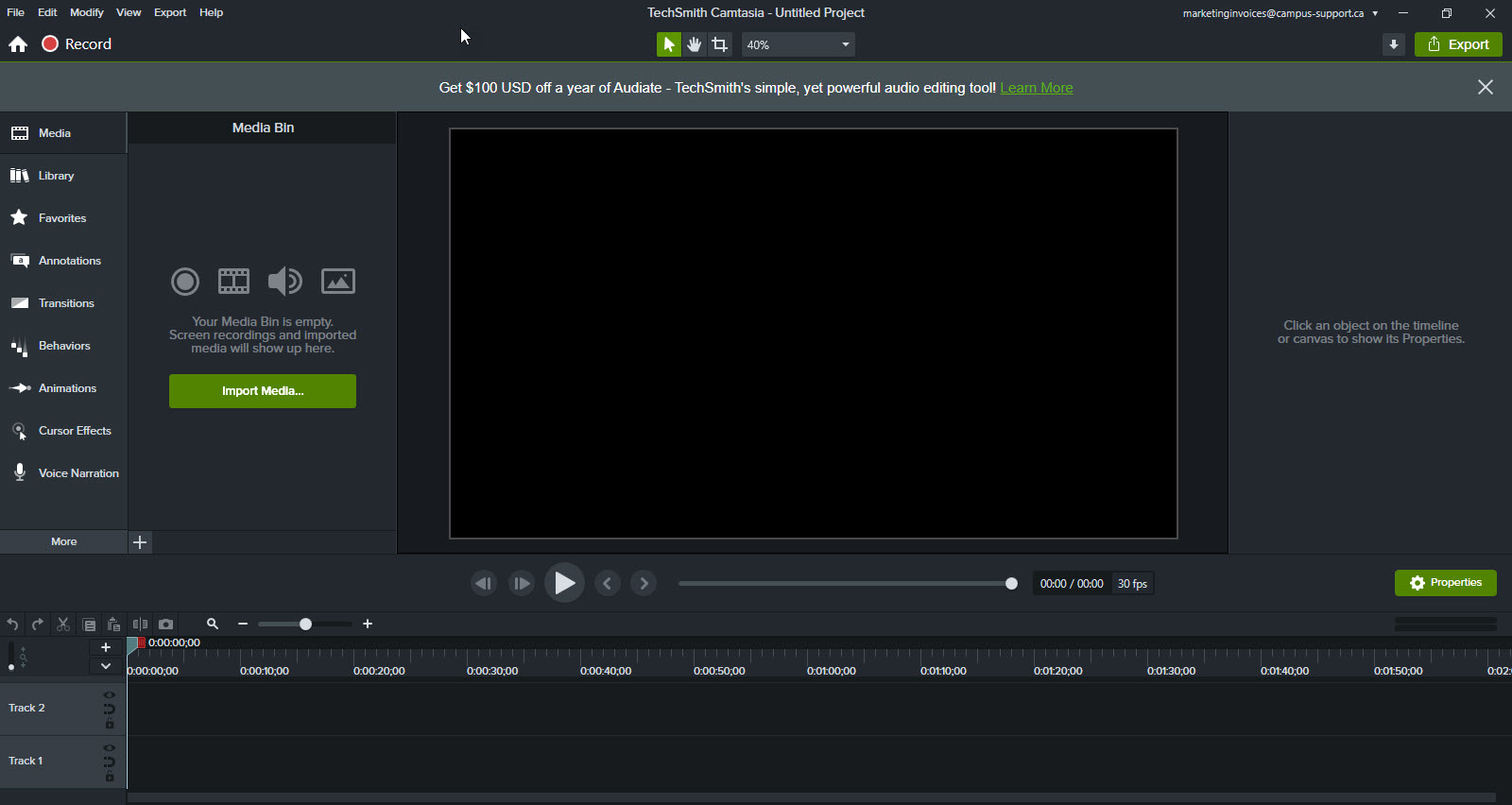Switch to the Media tab
The image size is (1512, 805).
point(63,133)
